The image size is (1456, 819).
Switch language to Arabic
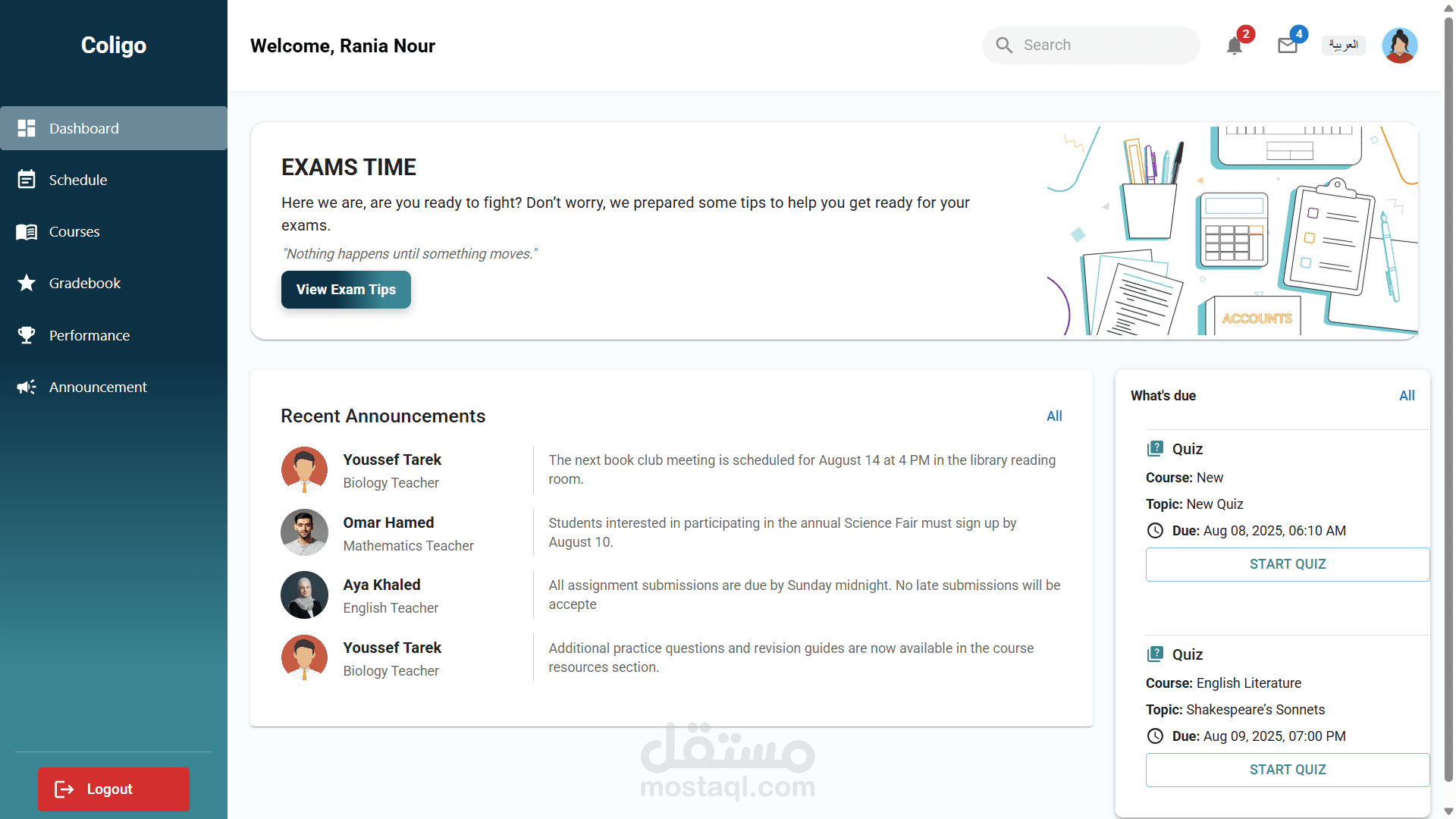click(1343, 45)
